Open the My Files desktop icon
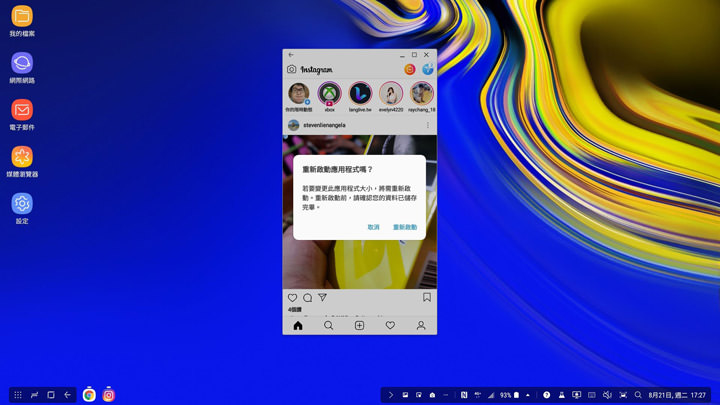 click(22, 17)
